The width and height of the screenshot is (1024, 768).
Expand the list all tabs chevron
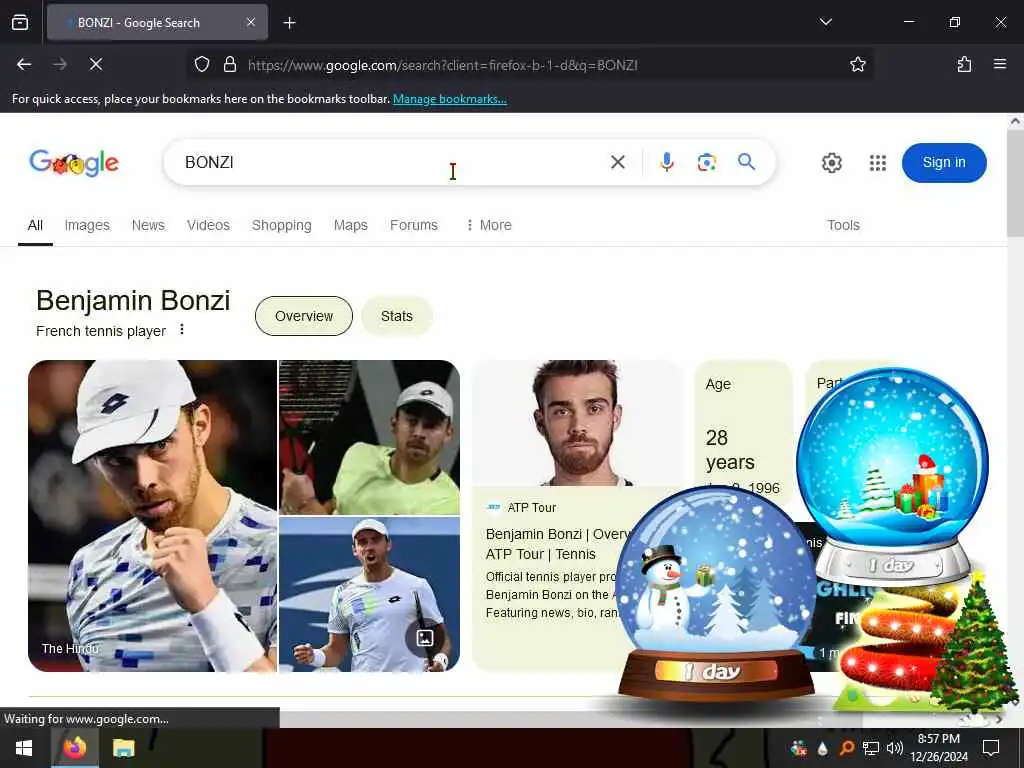coord(825,22)
